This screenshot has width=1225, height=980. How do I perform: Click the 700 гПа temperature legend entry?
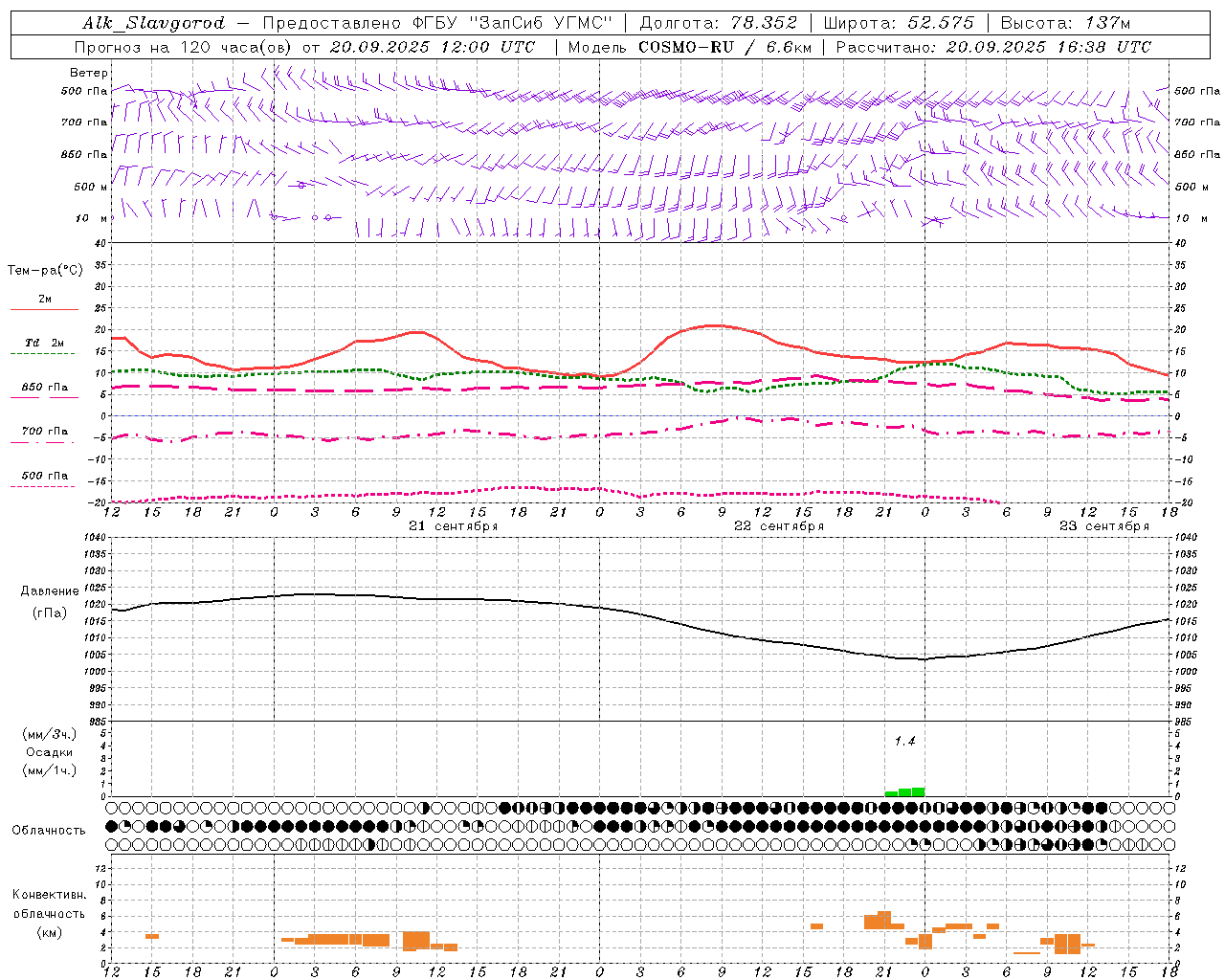click(45, 432)
